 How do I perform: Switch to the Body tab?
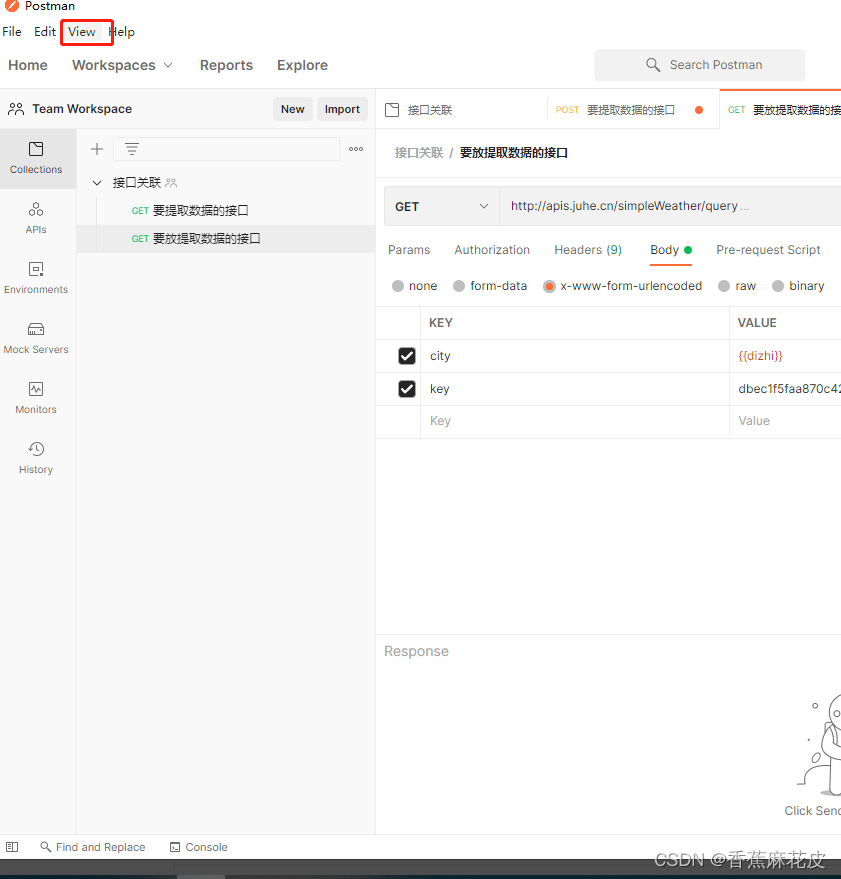pyautogui.click(x=671, y=250)
